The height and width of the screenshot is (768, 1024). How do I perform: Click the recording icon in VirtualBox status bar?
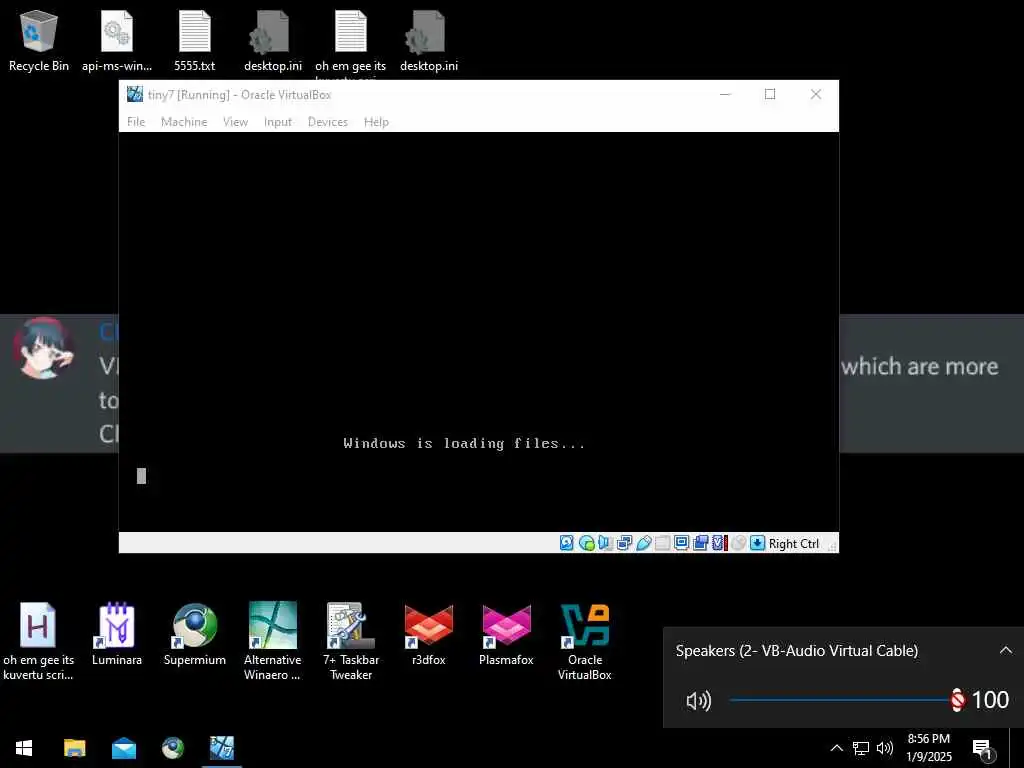pyautogui.click(x=700, y=543)
